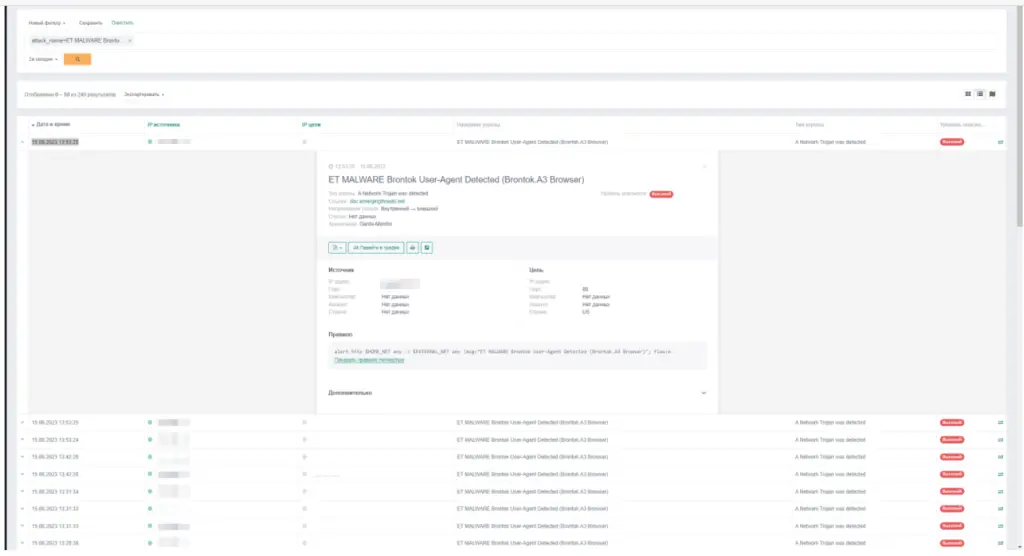
Task: Switch to map view icon
Action: coord(992,94)
